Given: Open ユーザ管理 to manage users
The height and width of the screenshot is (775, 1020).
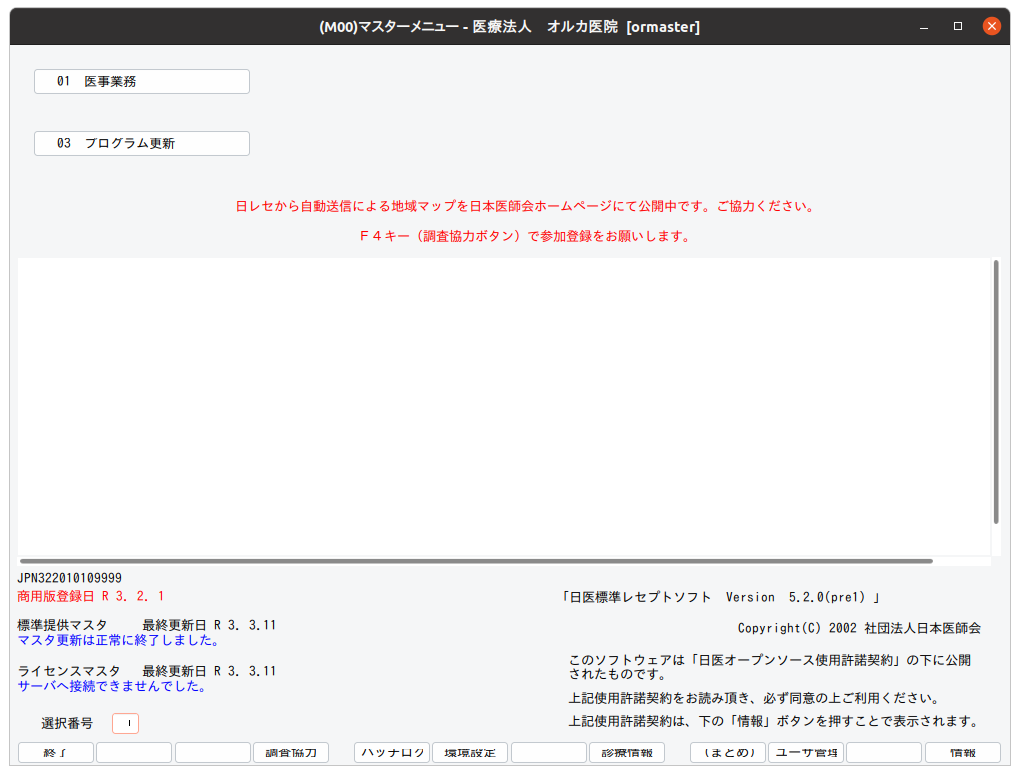Looking at the screenshot, I should (805, 752).
